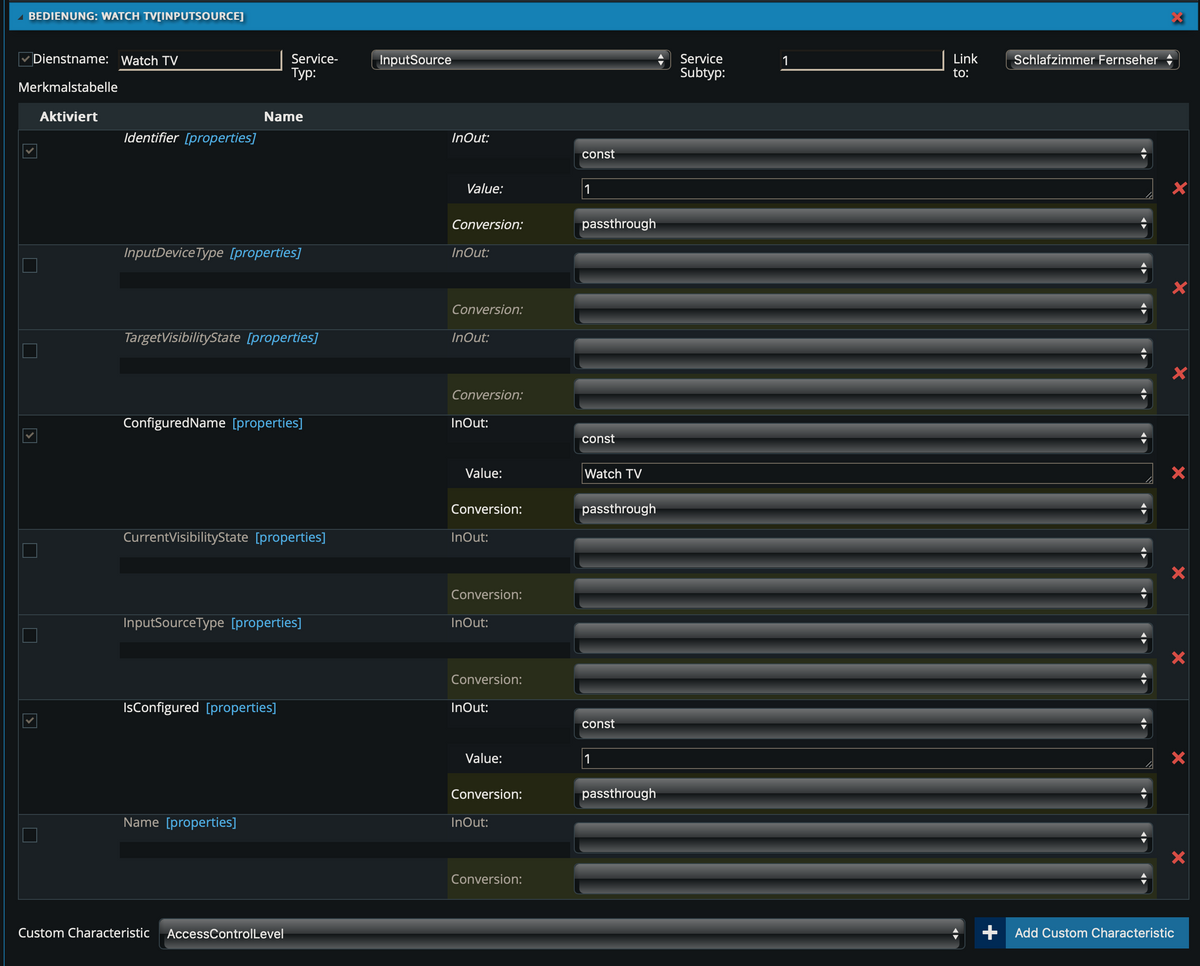Delete the IsConfigured characteristic row
The image size is (1200, 966).
(x=1178, y=758)
